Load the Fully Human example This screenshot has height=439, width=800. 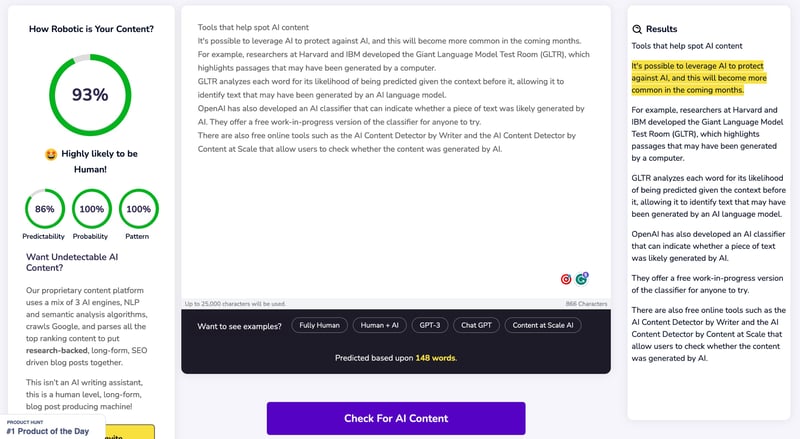[x=320, y=326]
